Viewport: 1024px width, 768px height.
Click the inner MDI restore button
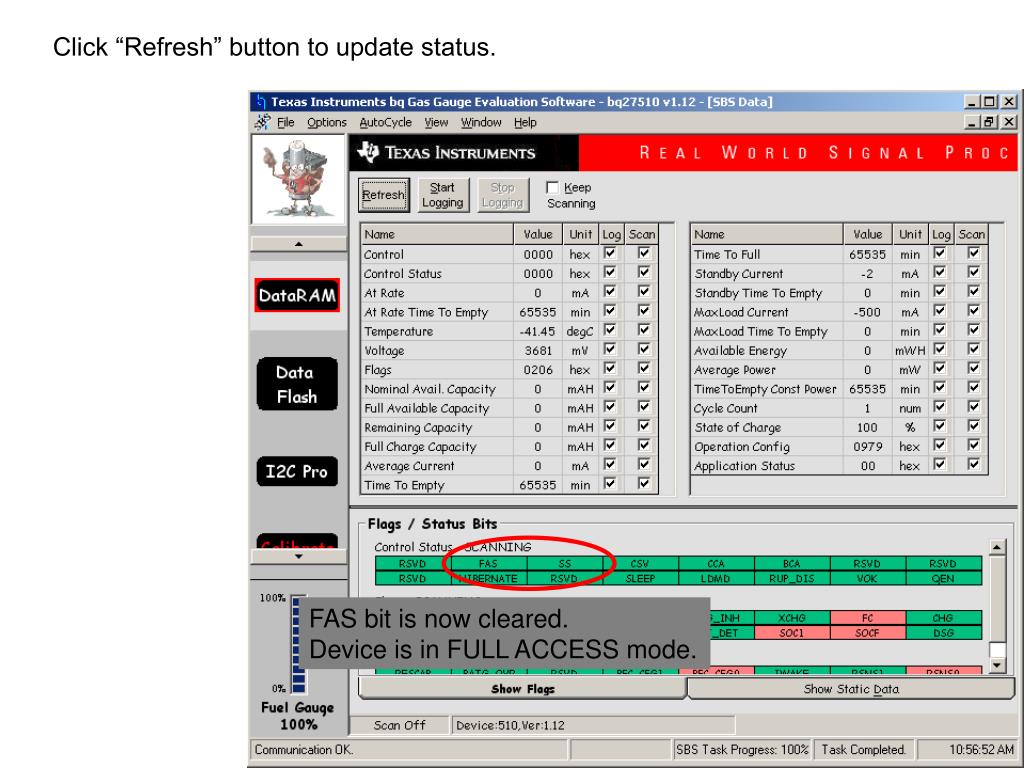[x=990, y=122]
